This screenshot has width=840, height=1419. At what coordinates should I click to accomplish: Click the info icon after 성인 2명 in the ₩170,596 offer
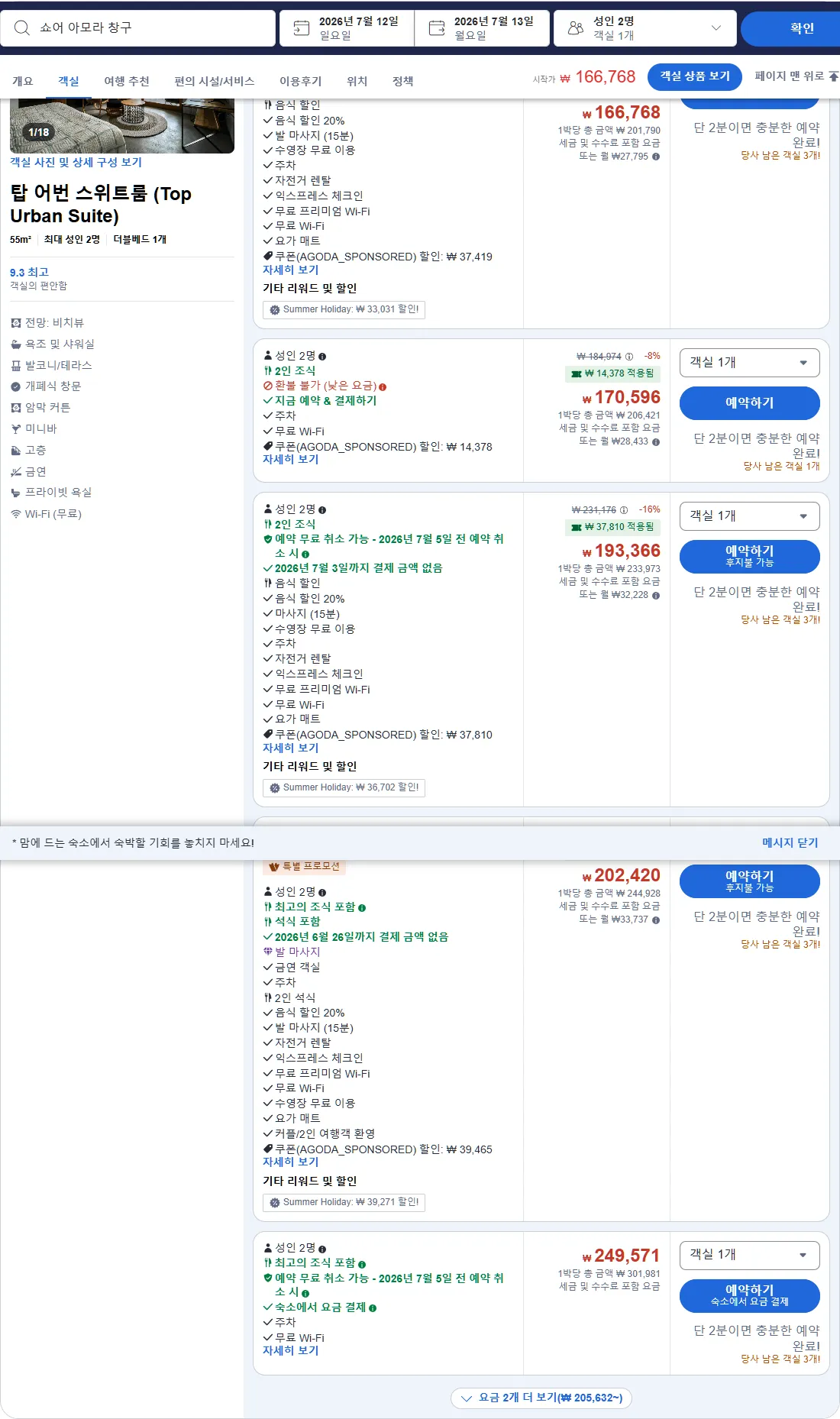click(322, 357)
